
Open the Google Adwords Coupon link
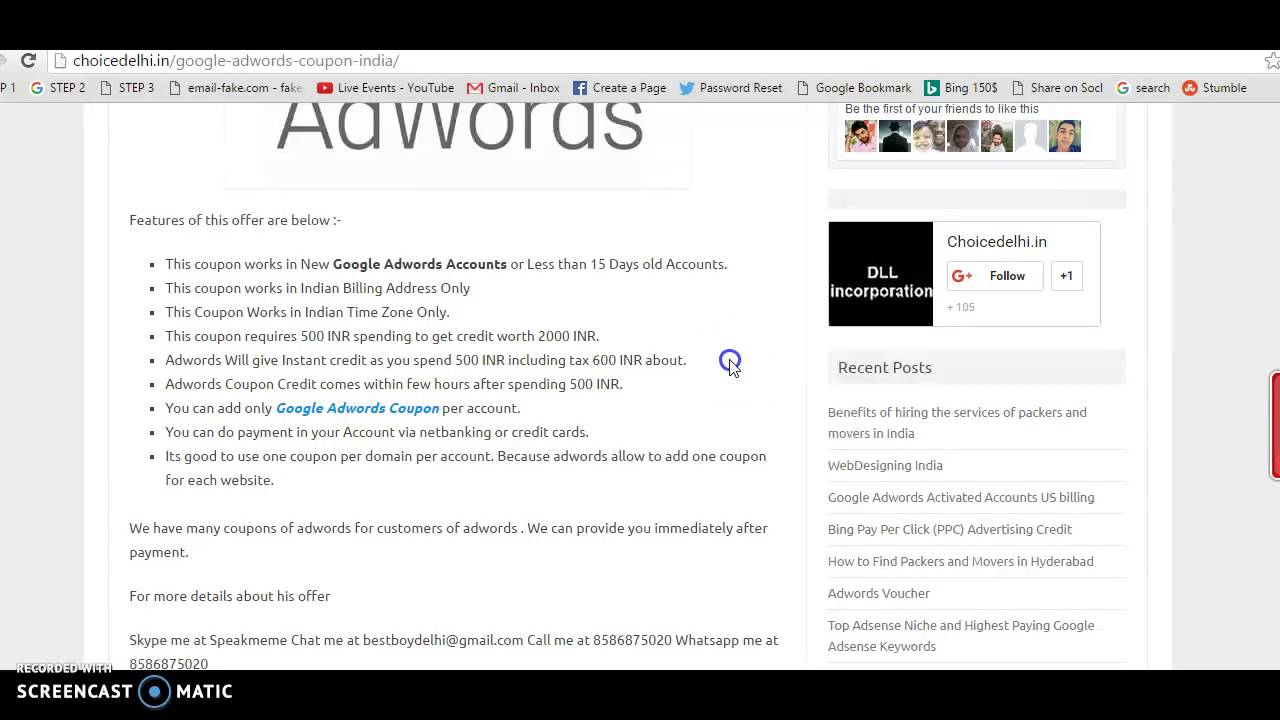pyautogui.click(x=357, y=408)
